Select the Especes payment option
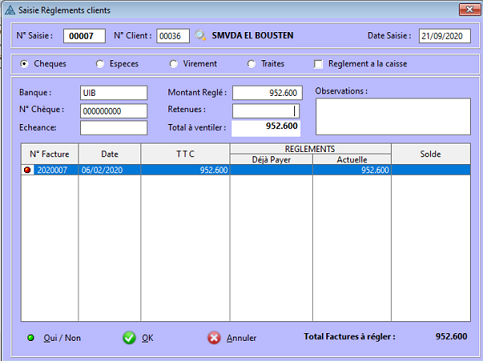 pos(100,64)
